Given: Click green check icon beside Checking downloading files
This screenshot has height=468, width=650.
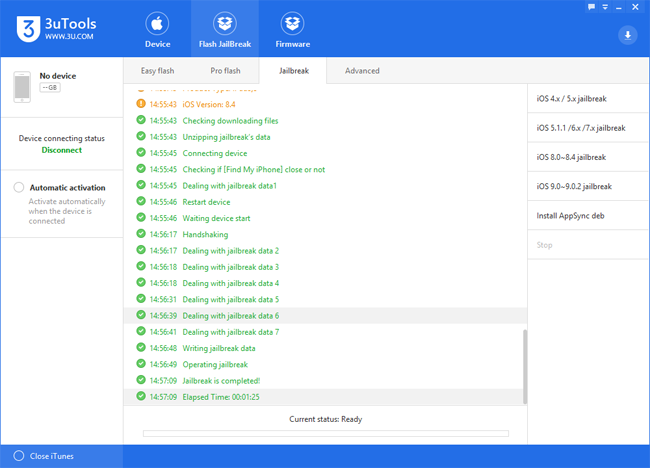Looking at the screenshot, I should (x=141, y=120).
